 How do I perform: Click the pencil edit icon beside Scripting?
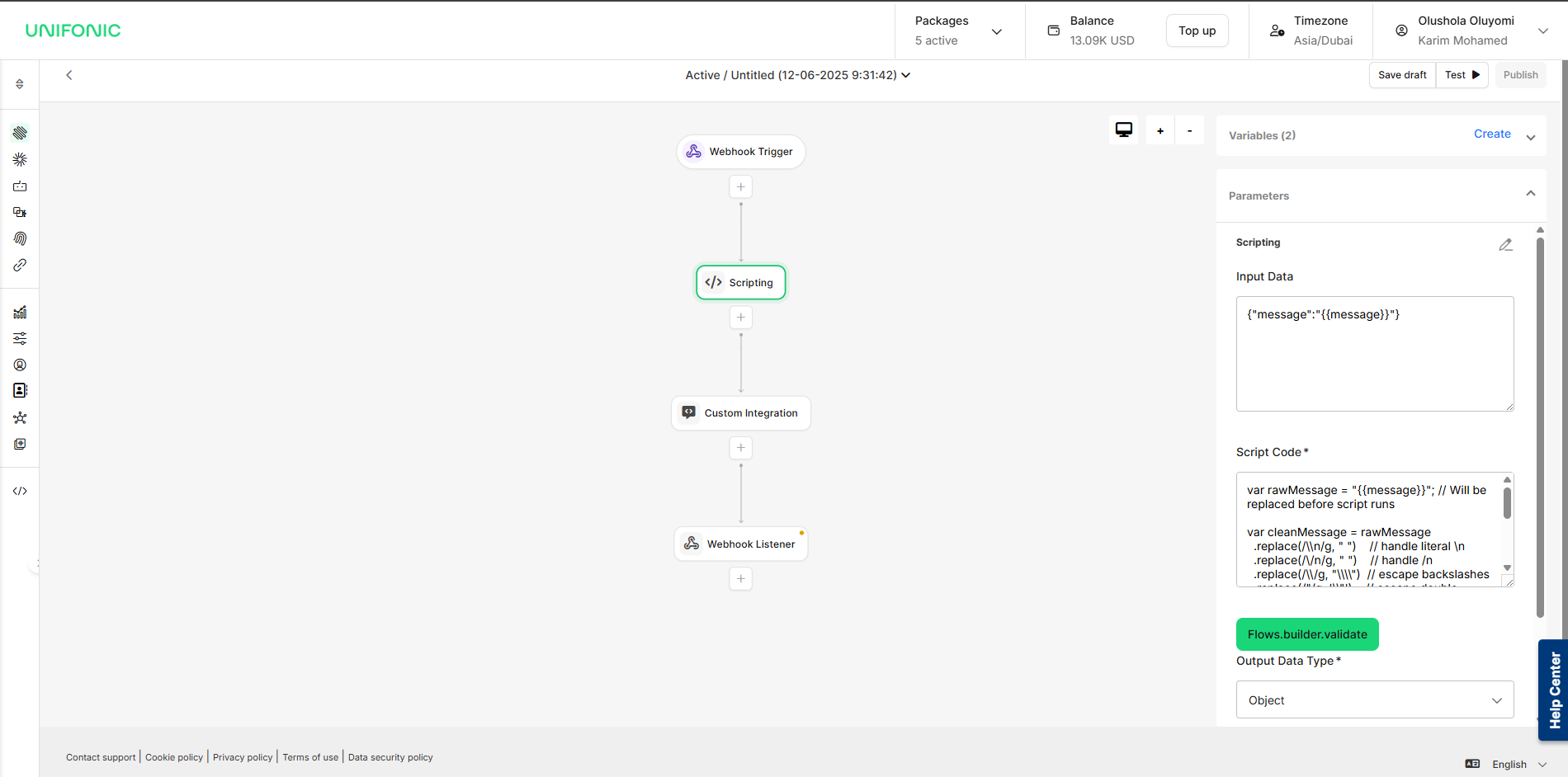coord(1505,245)
